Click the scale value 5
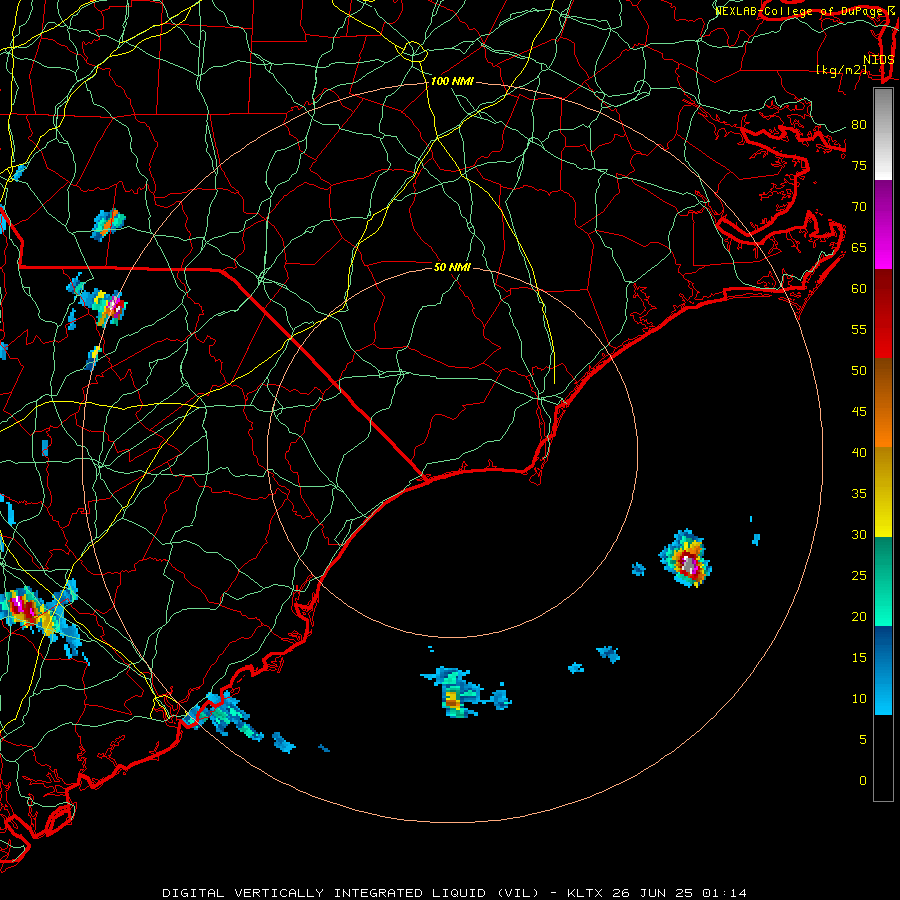 pyautogui.click(x=863, y=740)
